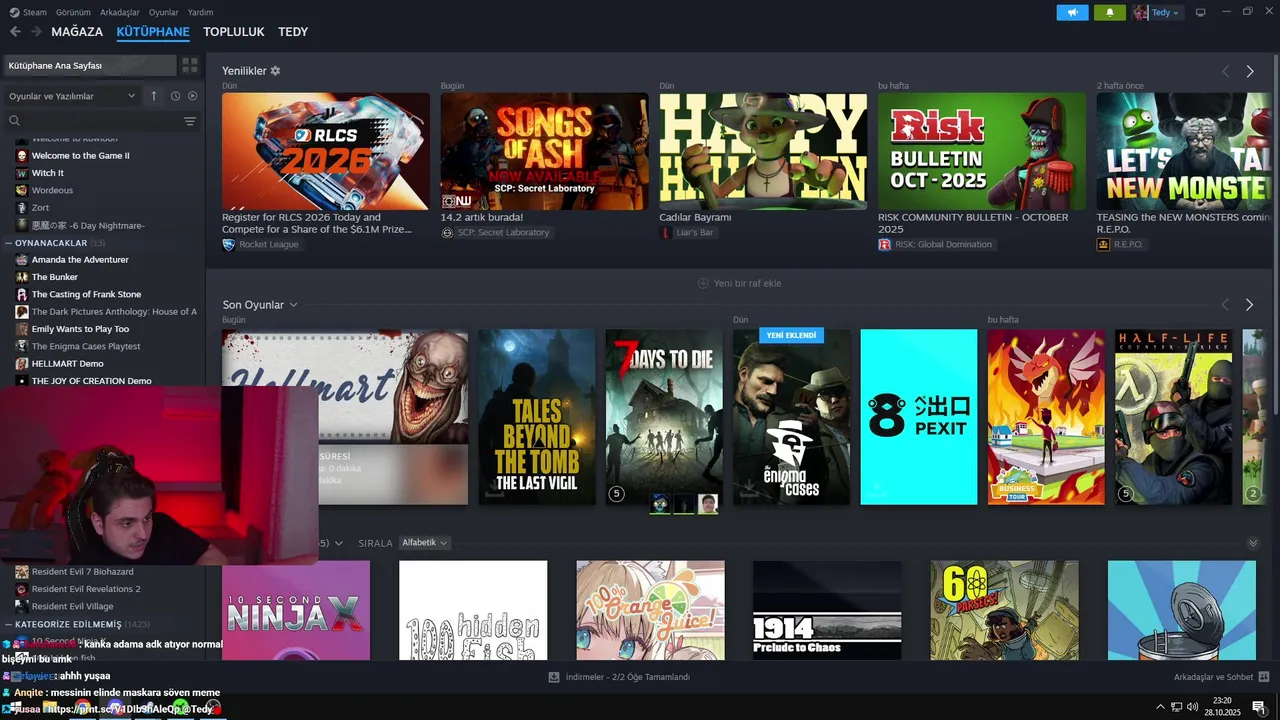Open the green notifications bell
The image size is (1280, 720).
[1109, 12]
